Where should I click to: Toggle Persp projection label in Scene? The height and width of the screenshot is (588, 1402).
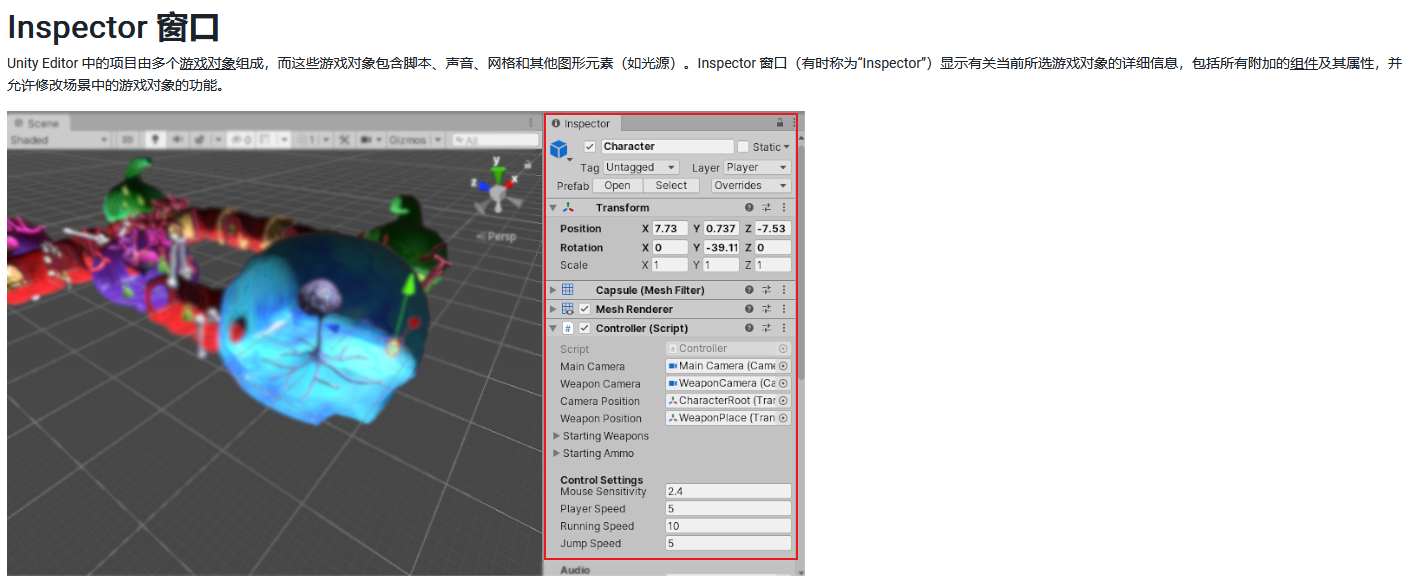tap(497, 236)
